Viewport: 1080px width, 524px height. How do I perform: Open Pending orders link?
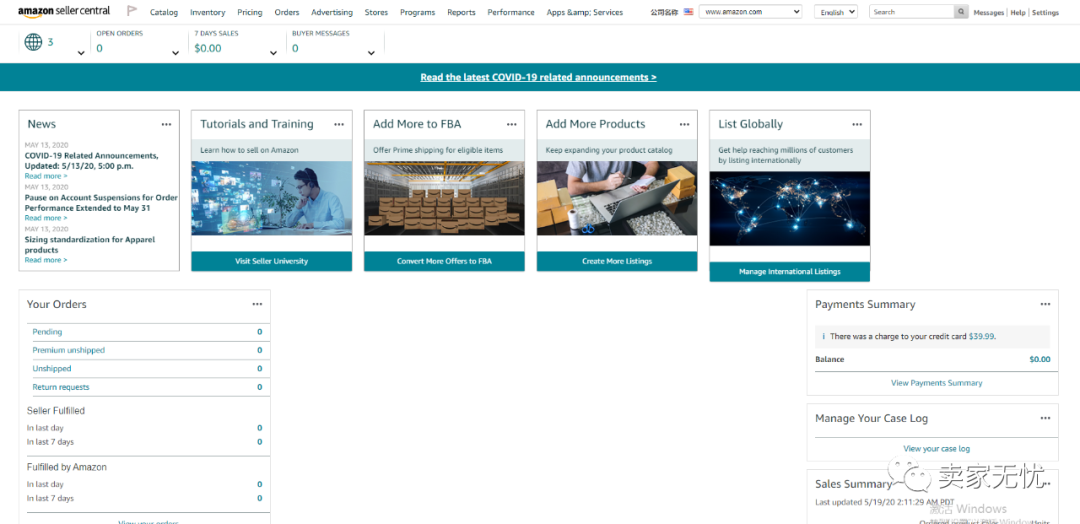pyautogui.click(x=48, y=332)
